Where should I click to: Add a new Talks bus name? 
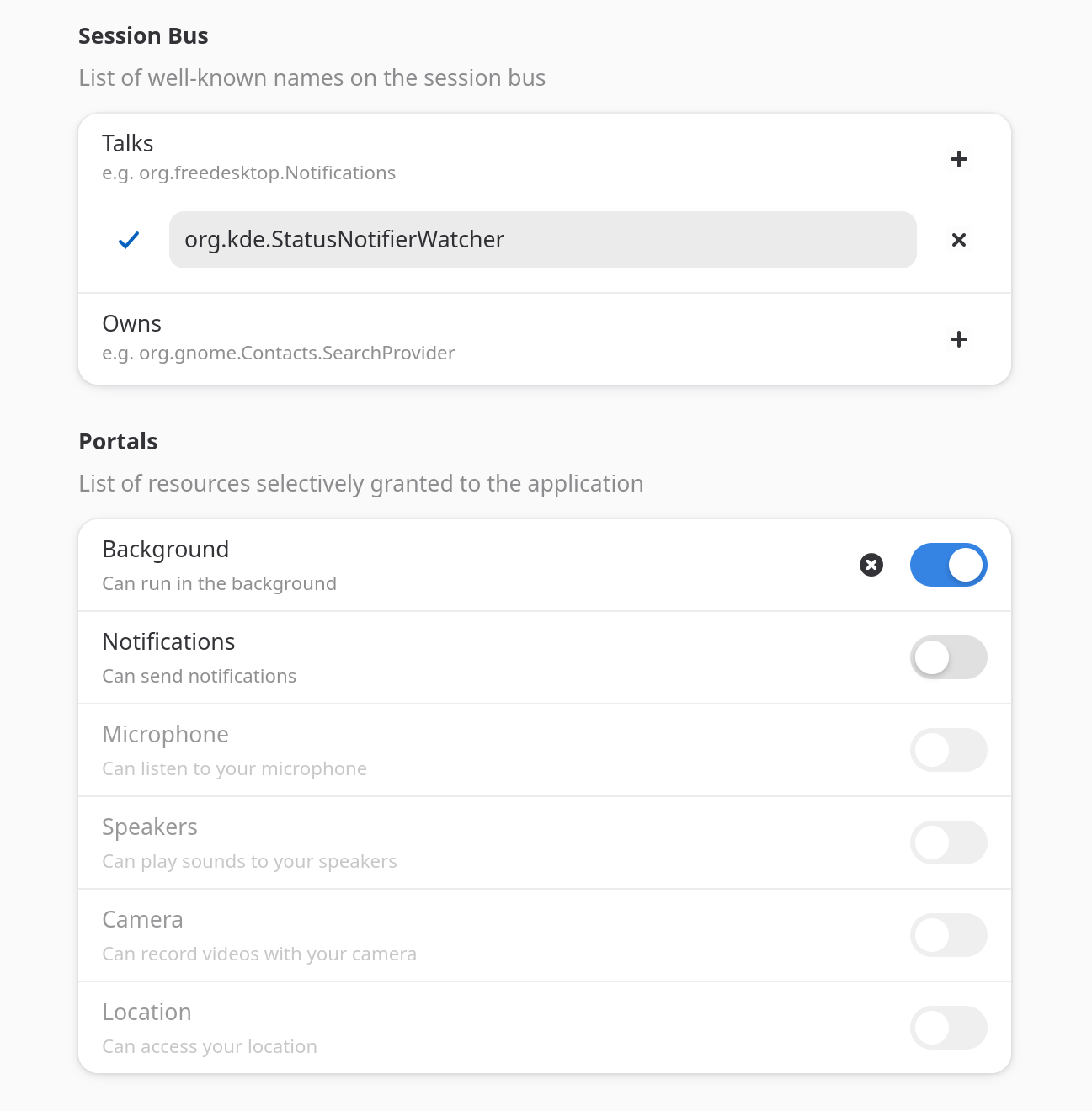tap(958, 159)
